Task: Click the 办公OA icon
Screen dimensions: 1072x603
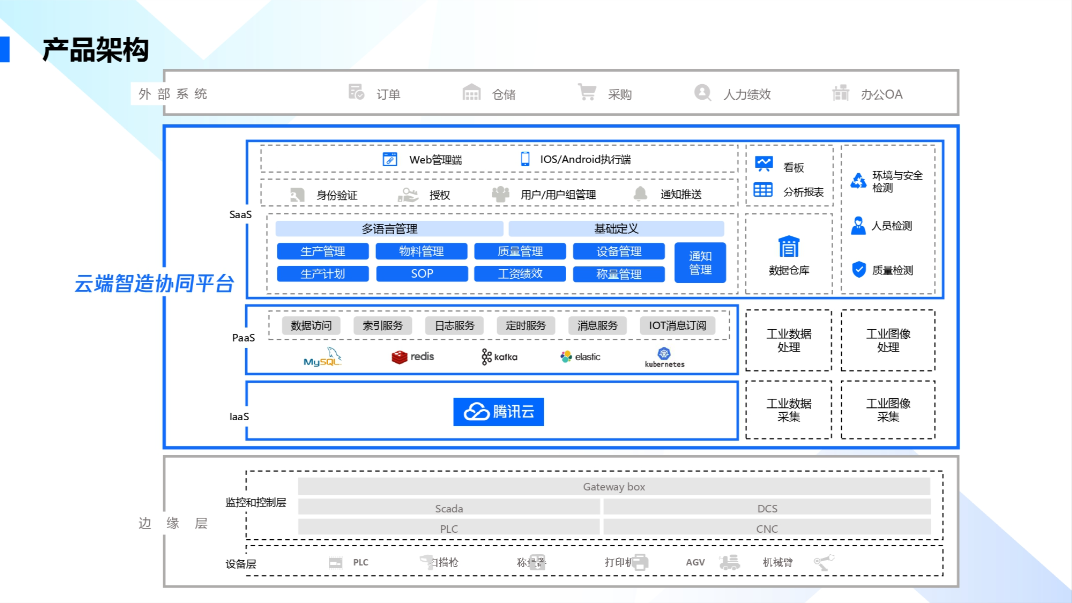Action: pyautogui.click(x=841, y=93)
